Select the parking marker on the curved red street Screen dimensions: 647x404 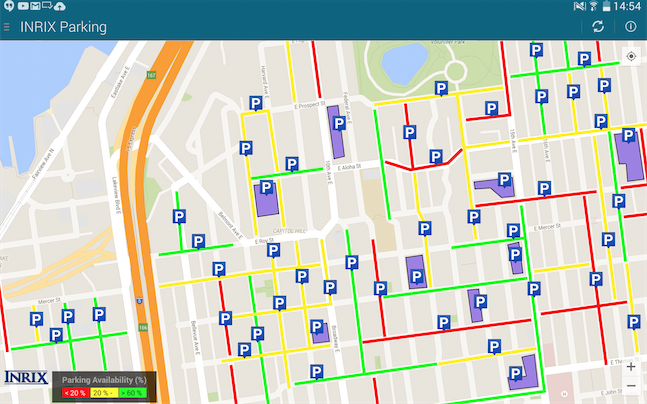pos(436,157)
